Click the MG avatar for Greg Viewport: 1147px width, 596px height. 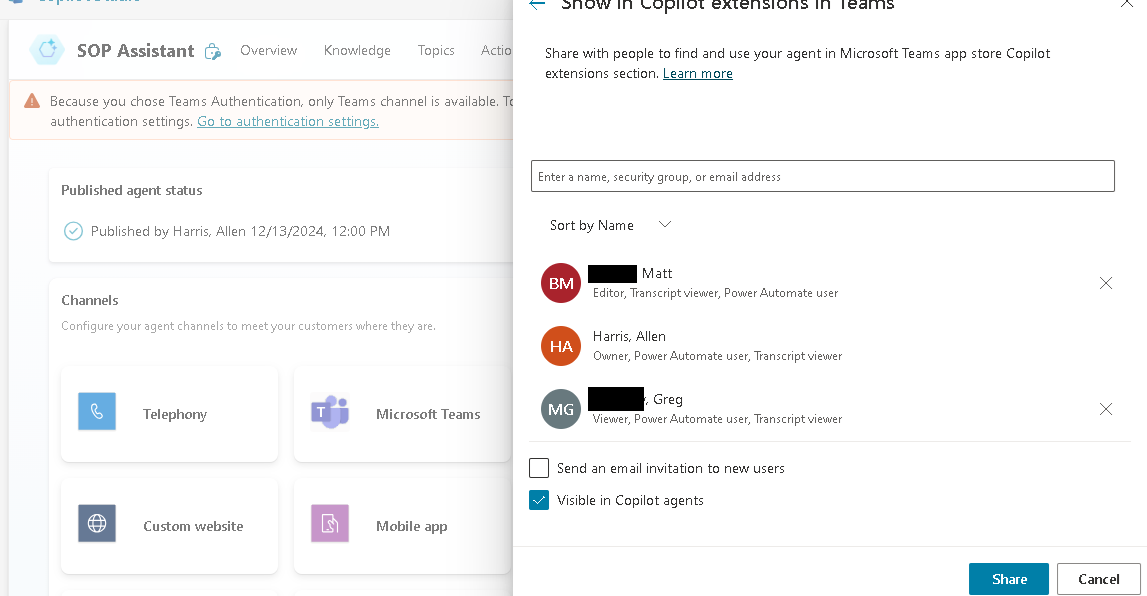click(x=561, y=409)
